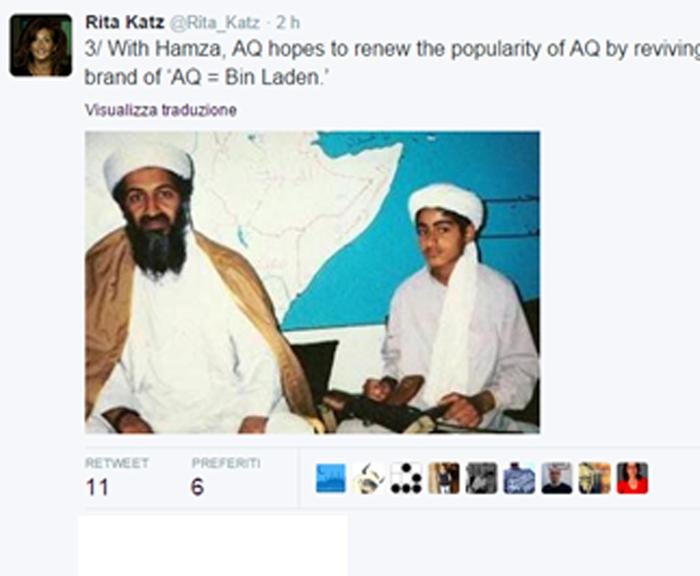Image resolution: width=700 pixels, height=576 pixels.
Task: Open the PREFERITI label in tweet stats
Action: point(226,463)
